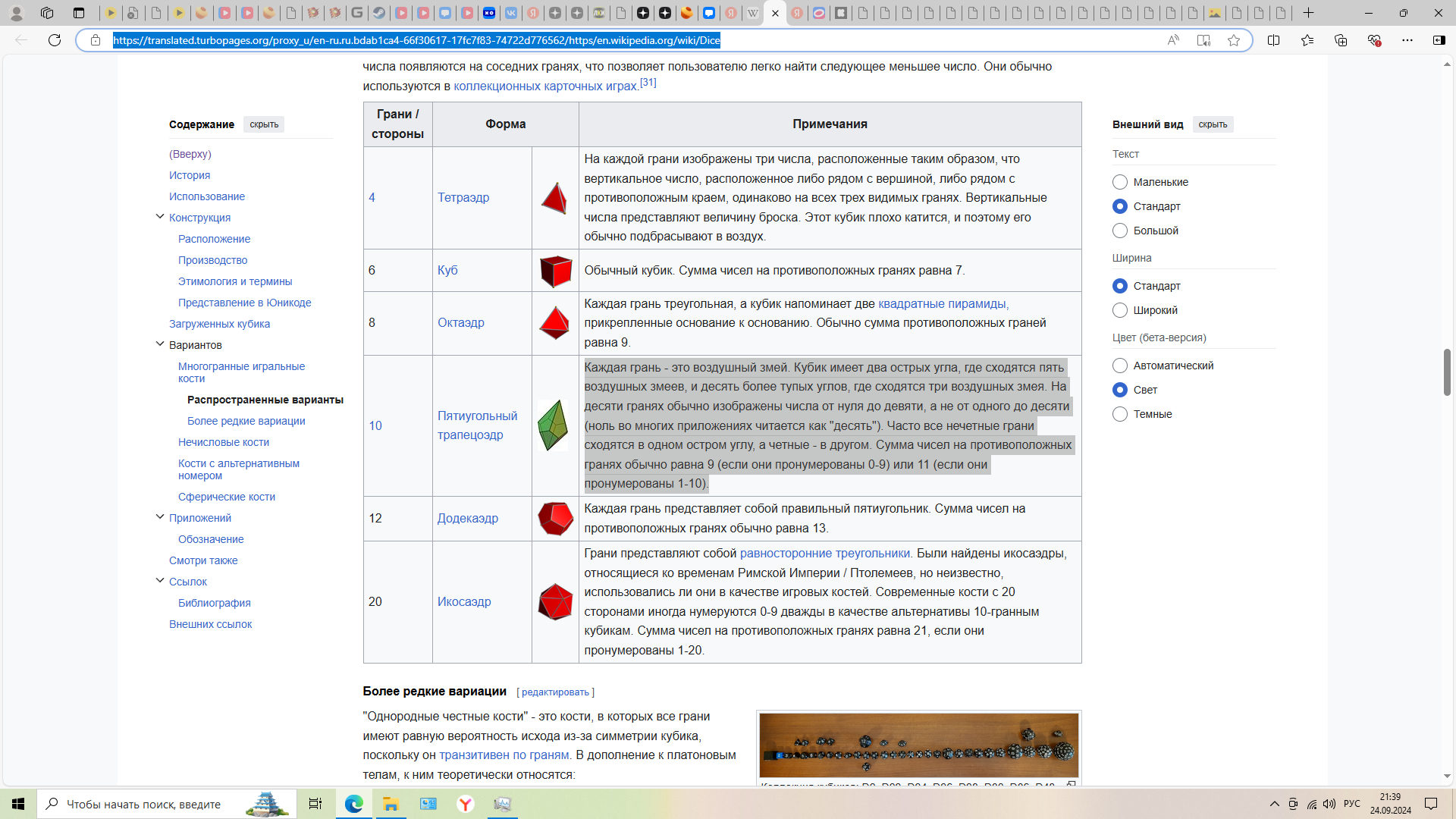1456x819 pixels.
Task: Select the Автоматический color option
Action: pyautogui.click(x=1120, y=366)
